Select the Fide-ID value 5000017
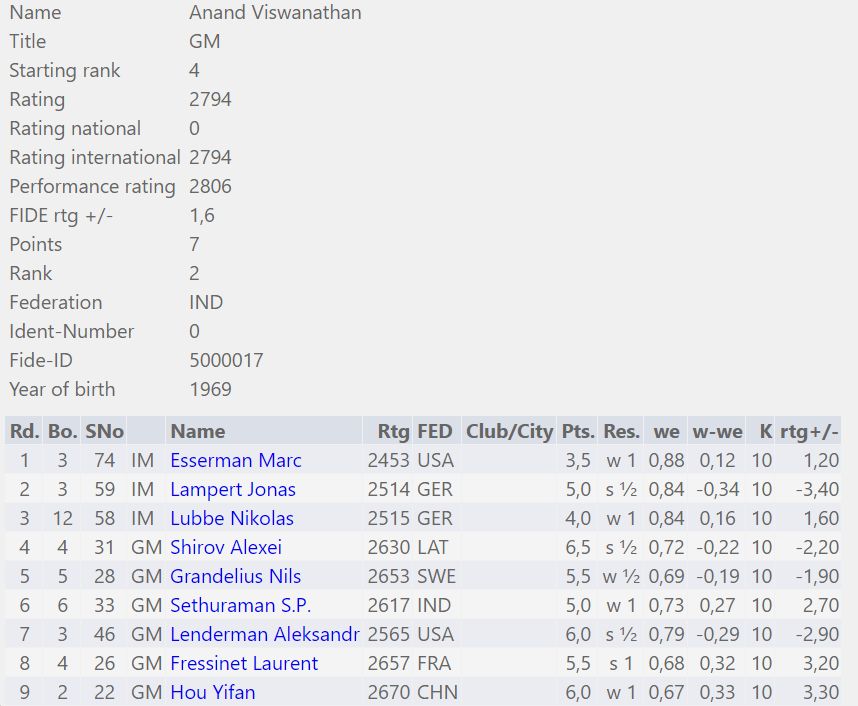This screenshot has height=706, width=858. coord(226,361)
